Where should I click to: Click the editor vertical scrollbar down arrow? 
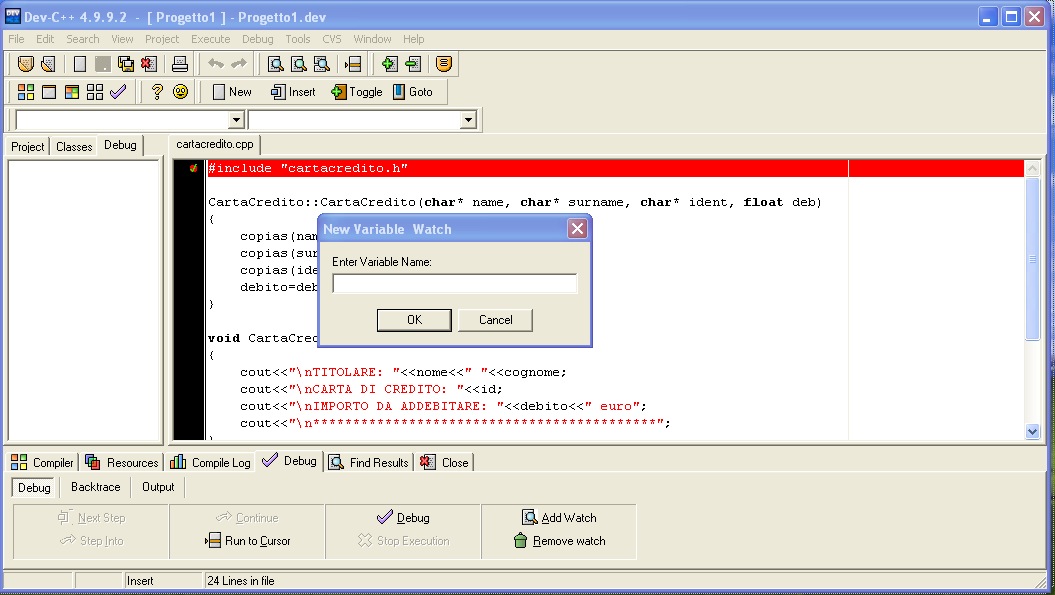[x=1033, y=432]
